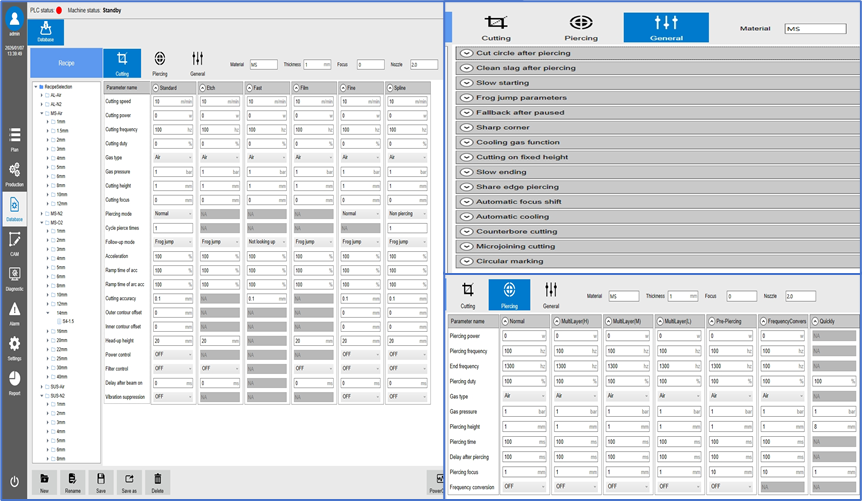Open the Report pie chart icon

[14, 383]
